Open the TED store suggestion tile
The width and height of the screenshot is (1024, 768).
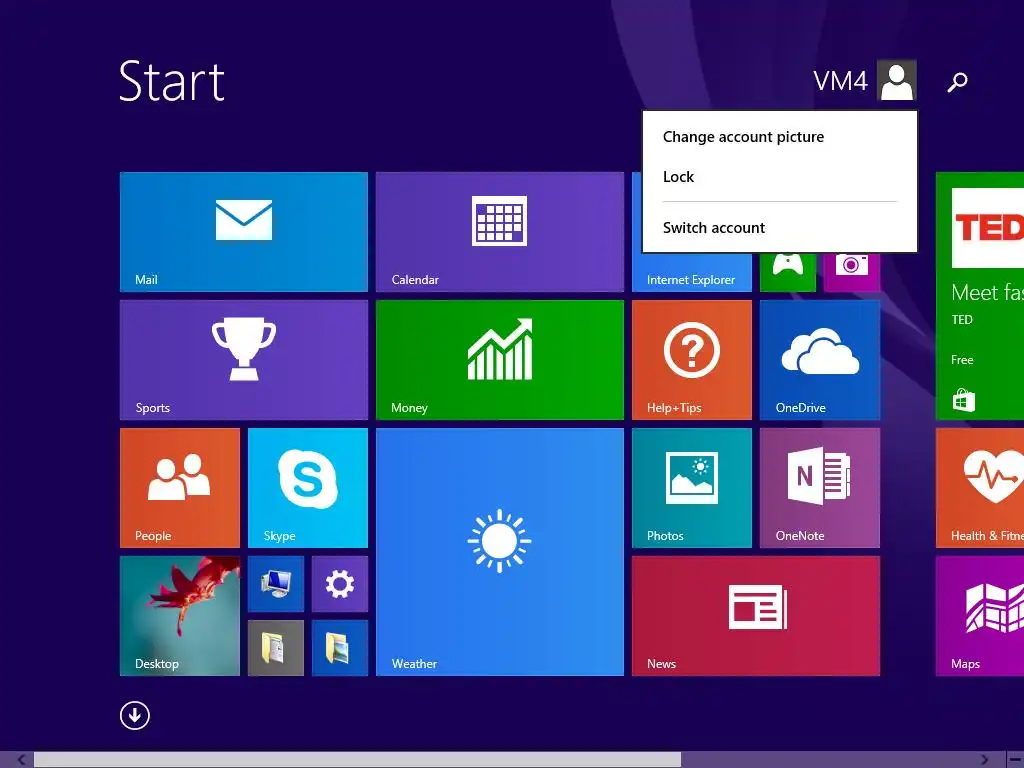(x=980, y=296)
